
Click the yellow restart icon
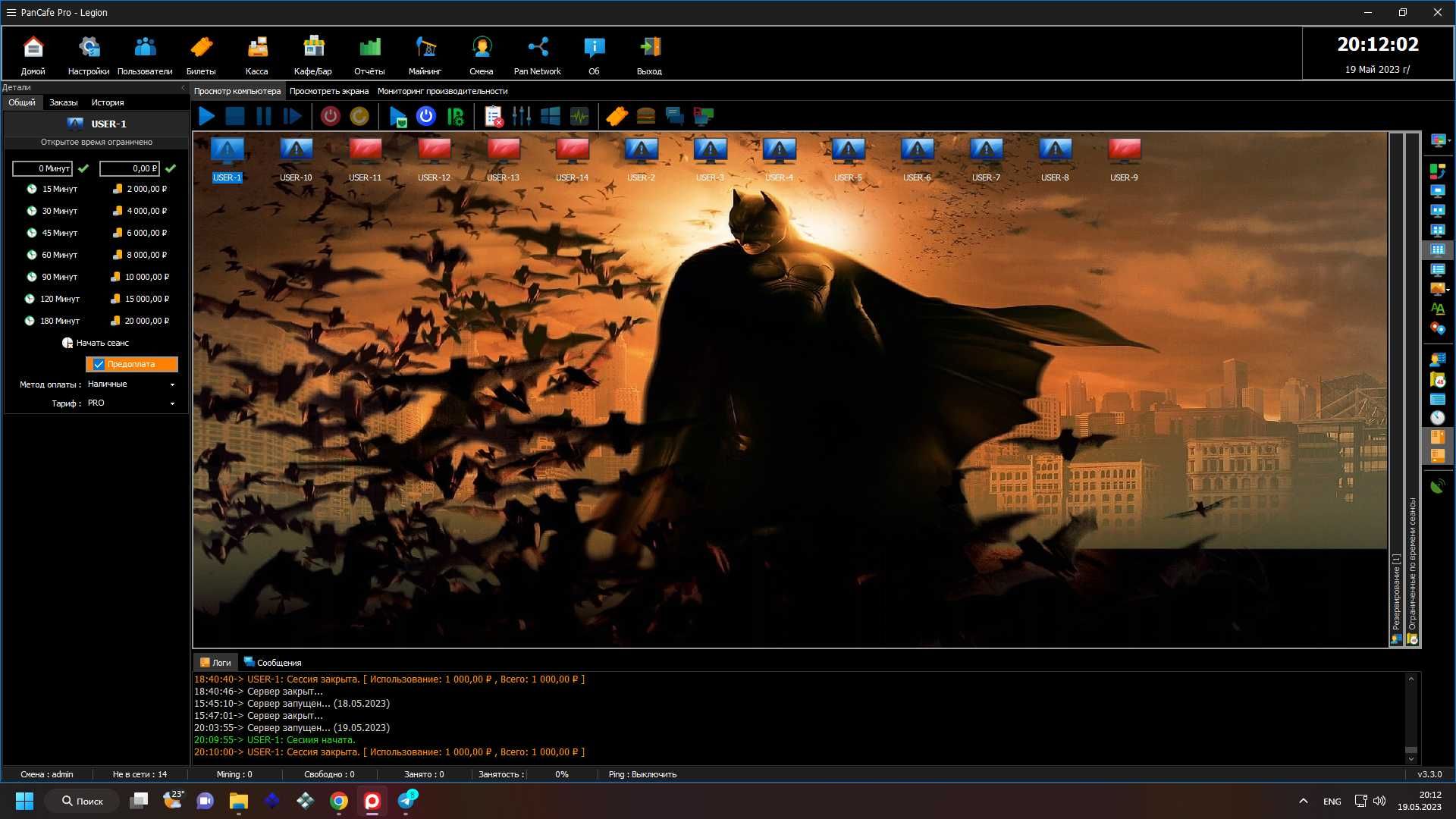pyautogui.click(x=359, y=116)
